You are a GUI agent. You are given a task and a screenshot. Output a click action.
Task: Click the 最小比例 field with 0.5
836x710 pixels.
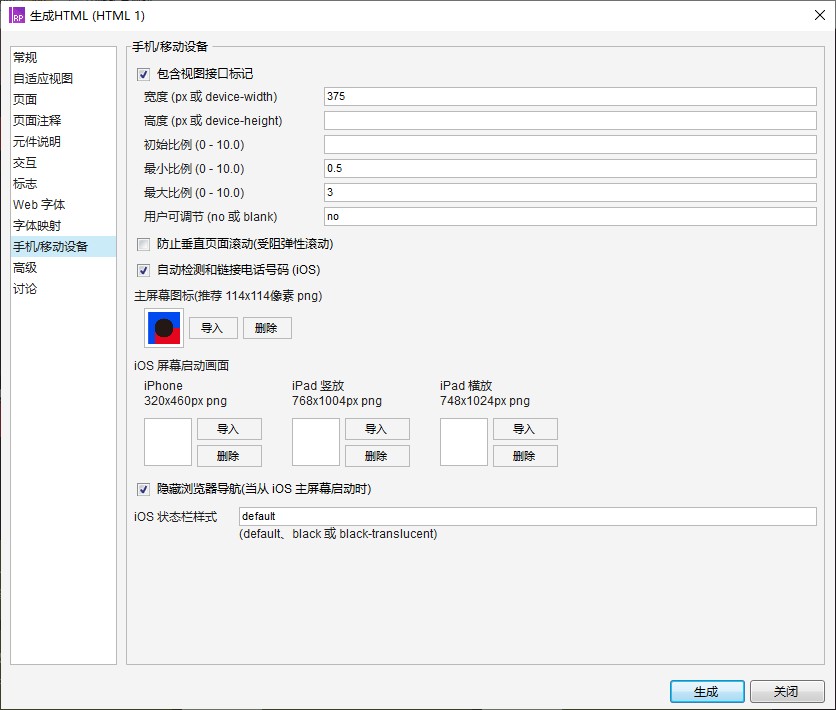[x=570, y=168]
